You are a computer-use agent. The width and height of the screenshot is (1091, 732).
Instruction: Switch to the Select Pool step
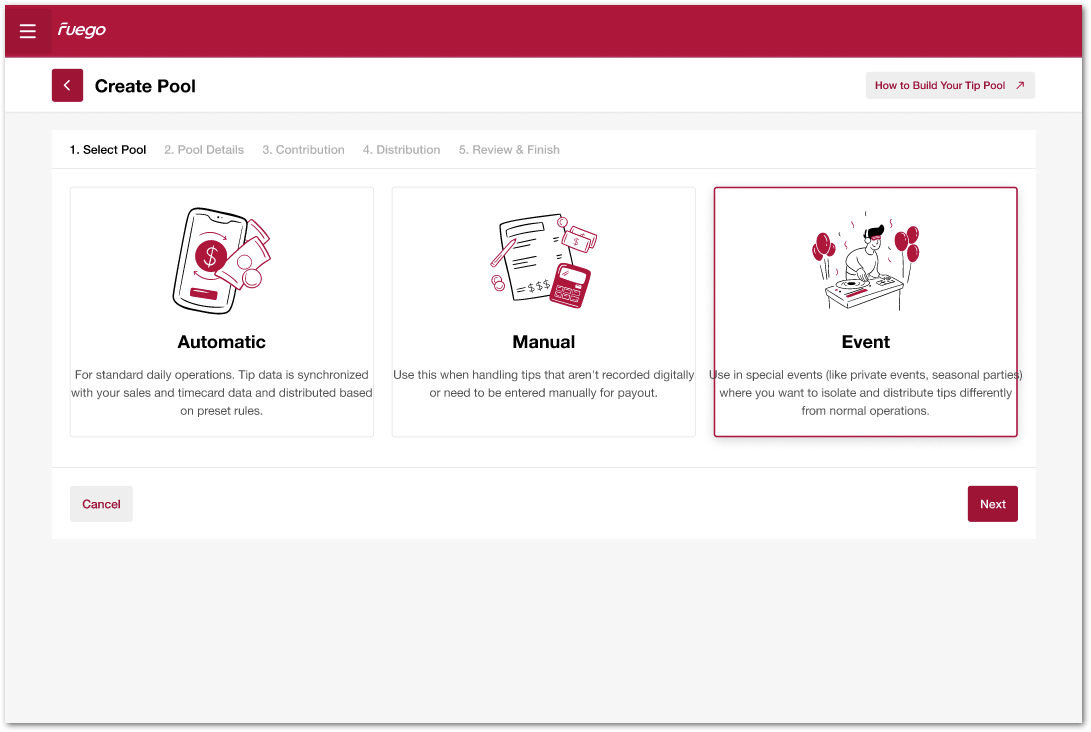click(108, 150)
